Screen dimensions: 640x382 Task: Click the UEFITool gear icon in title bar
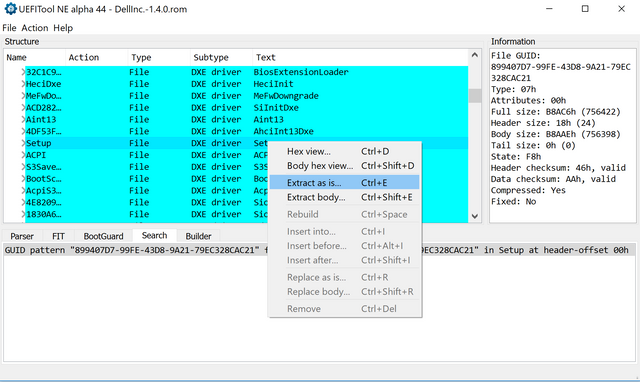[x=11, y=9]
